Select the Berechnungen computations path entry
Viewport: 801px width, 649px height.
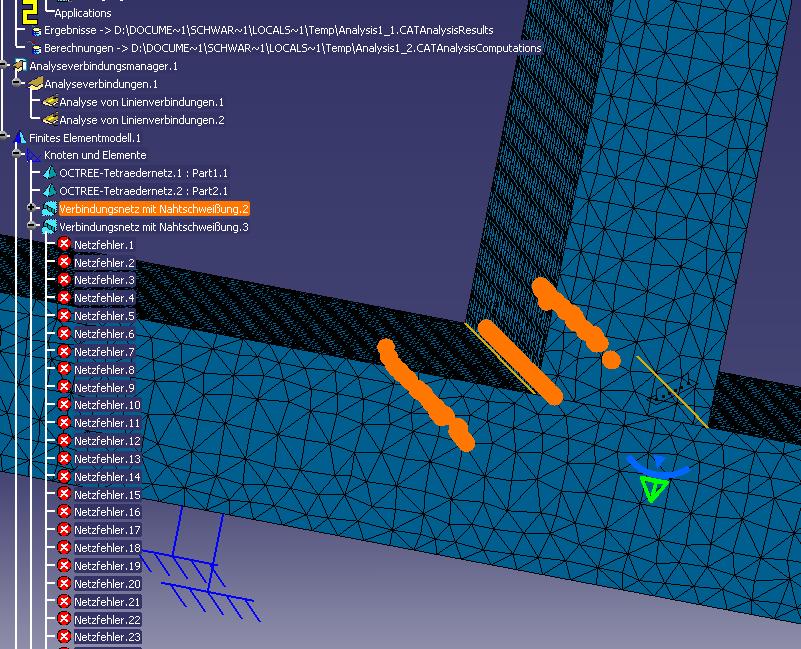tap(293, 48)
